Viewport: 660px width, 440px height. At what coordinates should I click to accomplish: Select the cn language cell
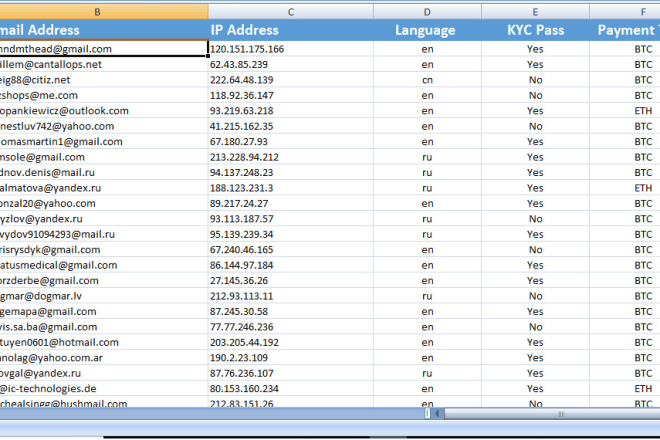coord(427,80)
